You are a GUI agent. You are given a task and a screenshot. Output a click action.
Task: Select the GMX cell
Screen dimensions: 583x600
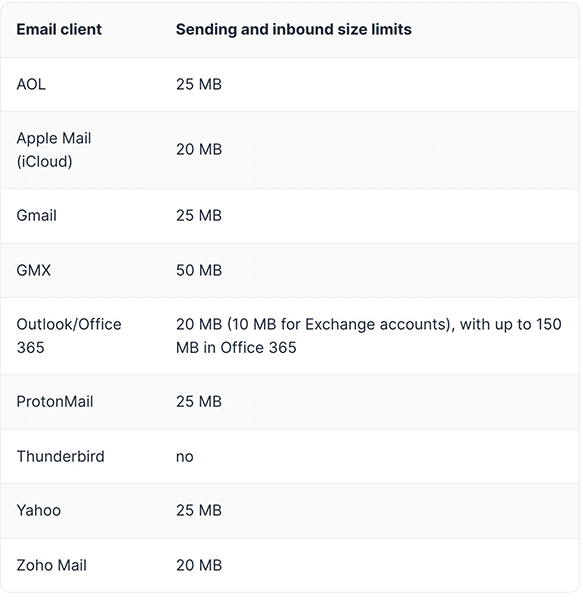coord(33,270)
